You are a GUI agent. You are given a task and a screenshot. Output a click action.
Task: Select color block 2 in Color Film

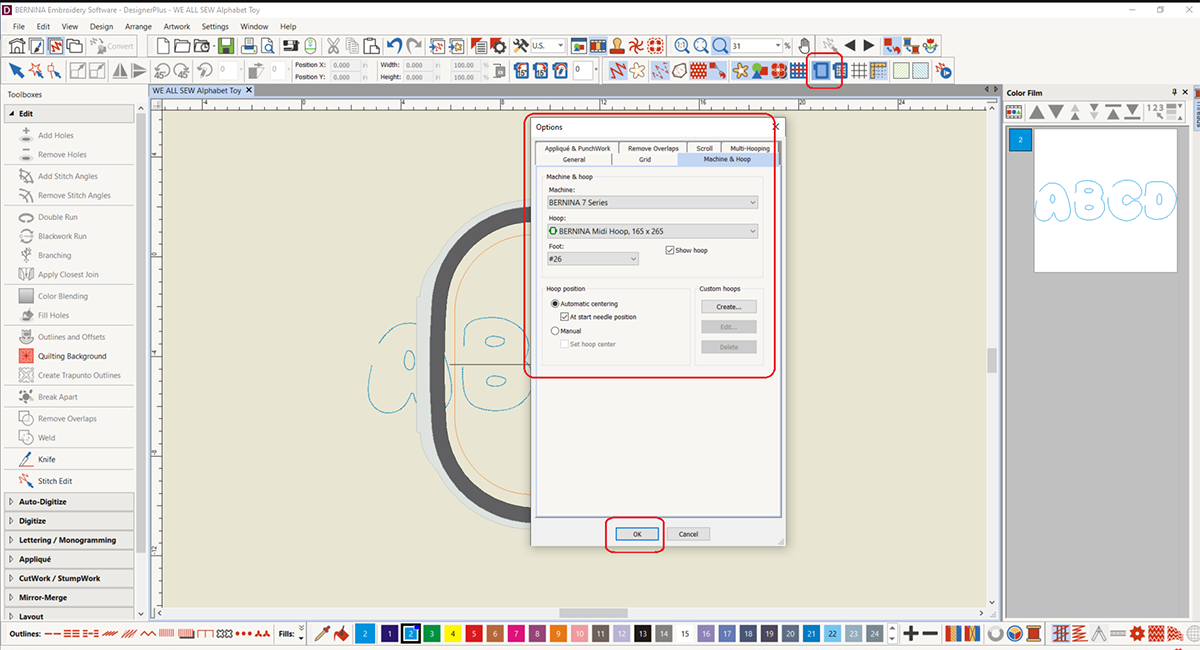[1019, 140]
